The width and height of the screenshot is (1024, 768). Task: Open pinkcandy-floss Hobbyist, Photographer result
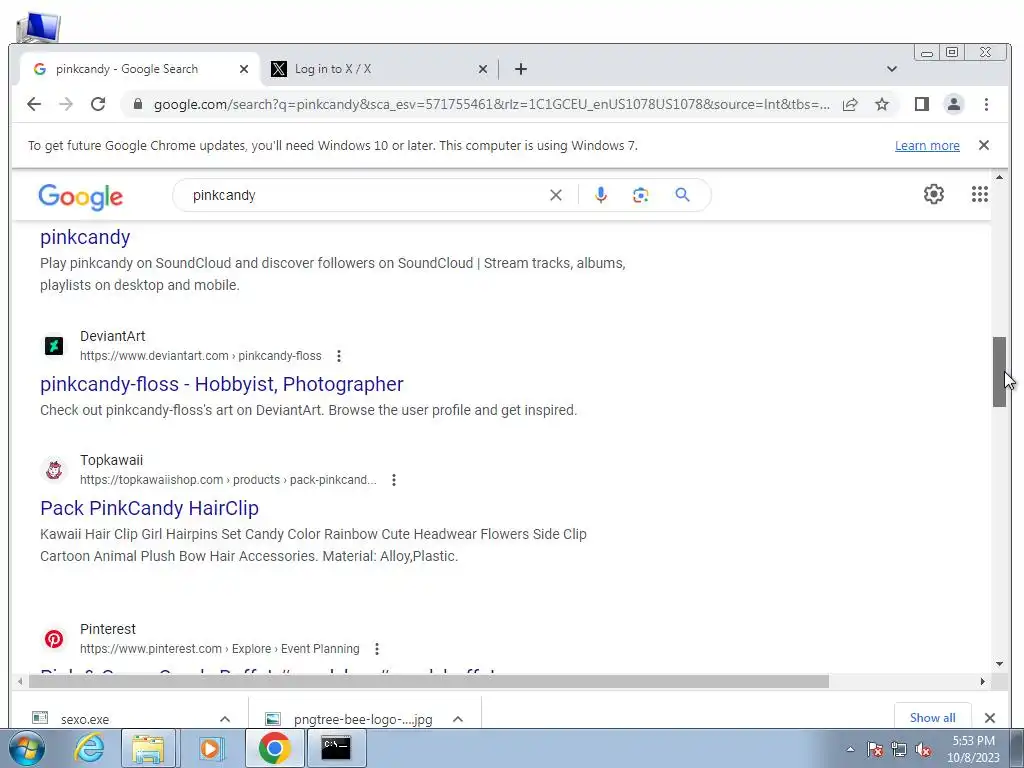221,384
